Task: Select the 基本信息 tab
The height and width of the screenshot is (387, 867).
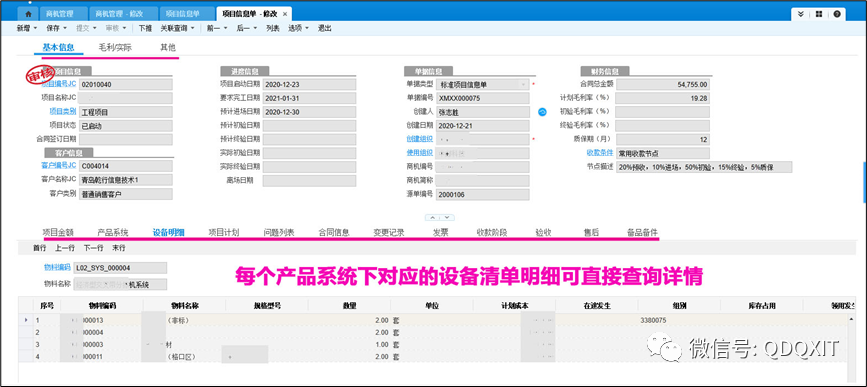Action: [58, 48]
